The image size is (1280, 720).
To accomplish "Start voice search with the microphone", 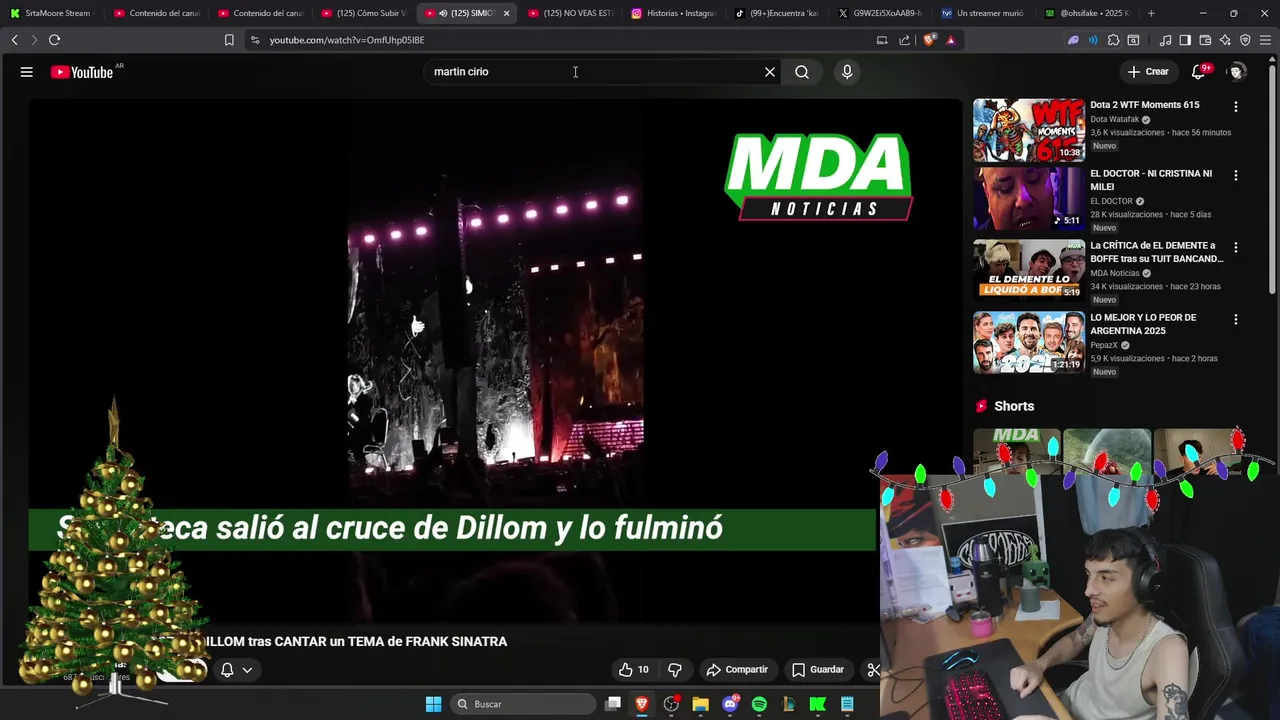I will pyautogui.click(x=847, y=72).
